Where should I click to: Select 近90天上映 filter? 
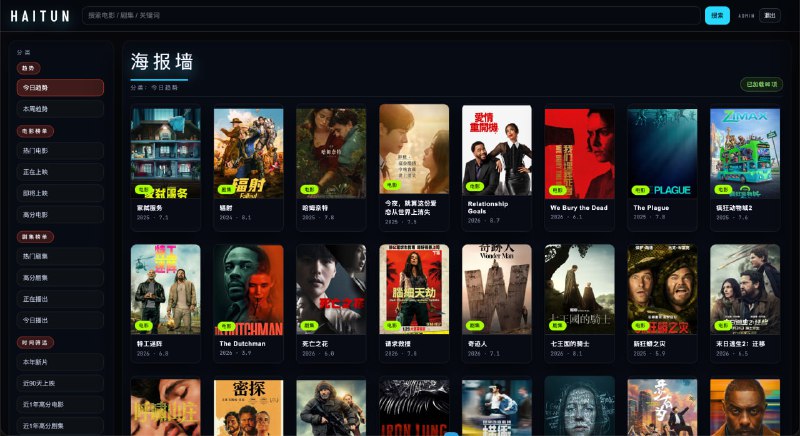click(x=60, y=383)
